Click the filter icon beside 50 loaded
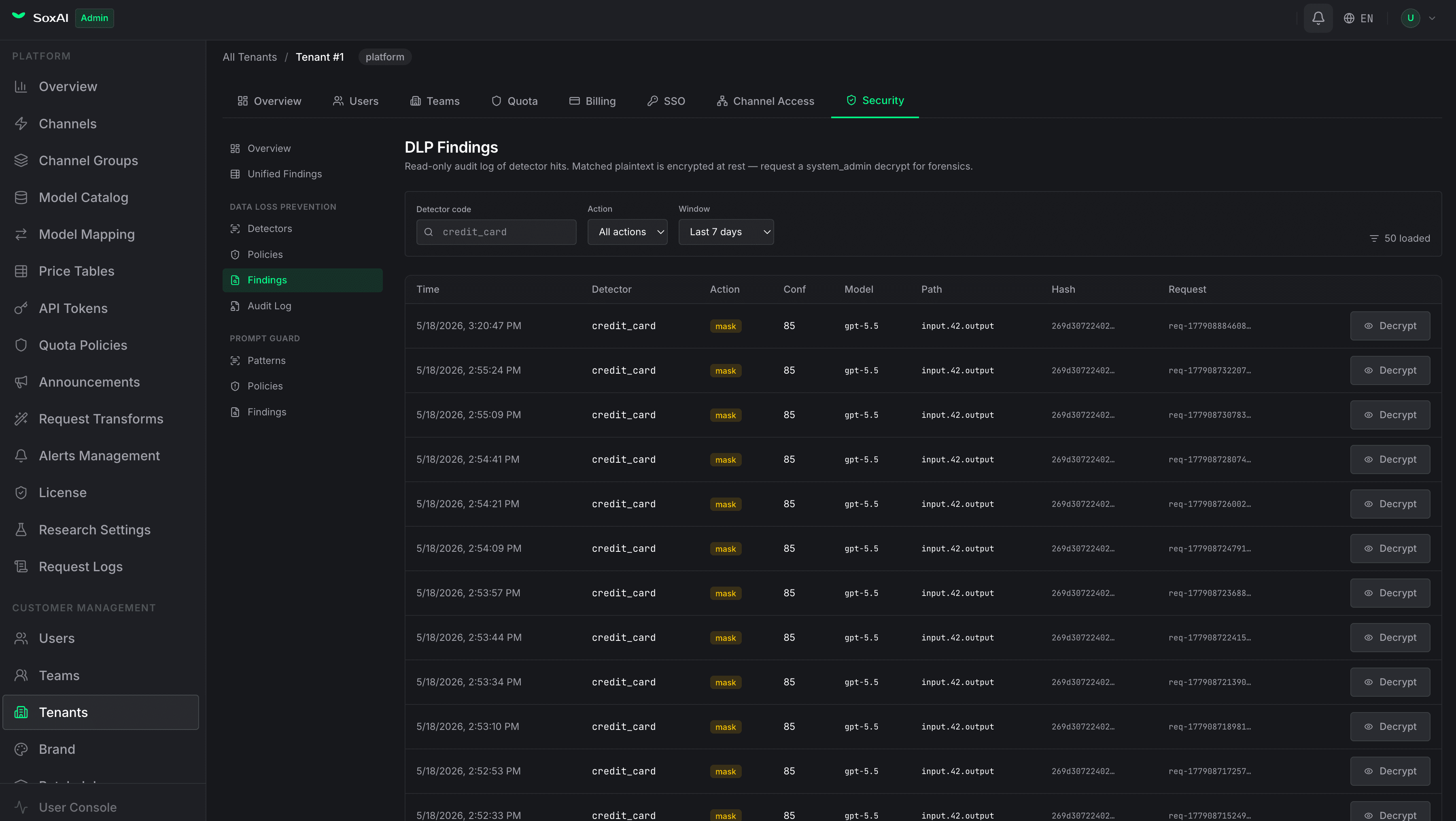This screenshot has width=1456, height=821. coord(1373,238)
